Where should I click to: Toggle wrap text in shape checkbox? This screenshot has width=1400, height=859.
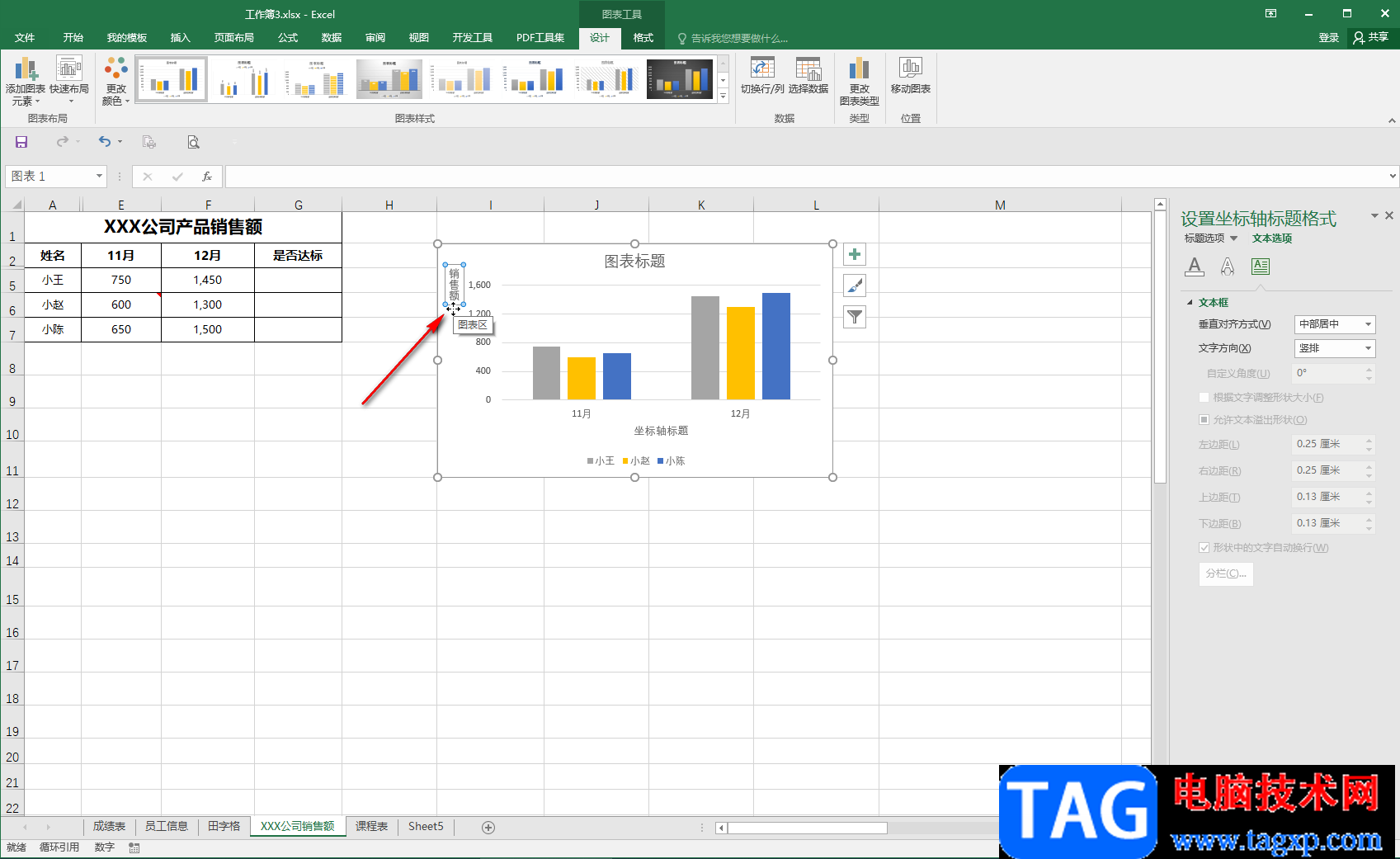tap(1204, 548)
